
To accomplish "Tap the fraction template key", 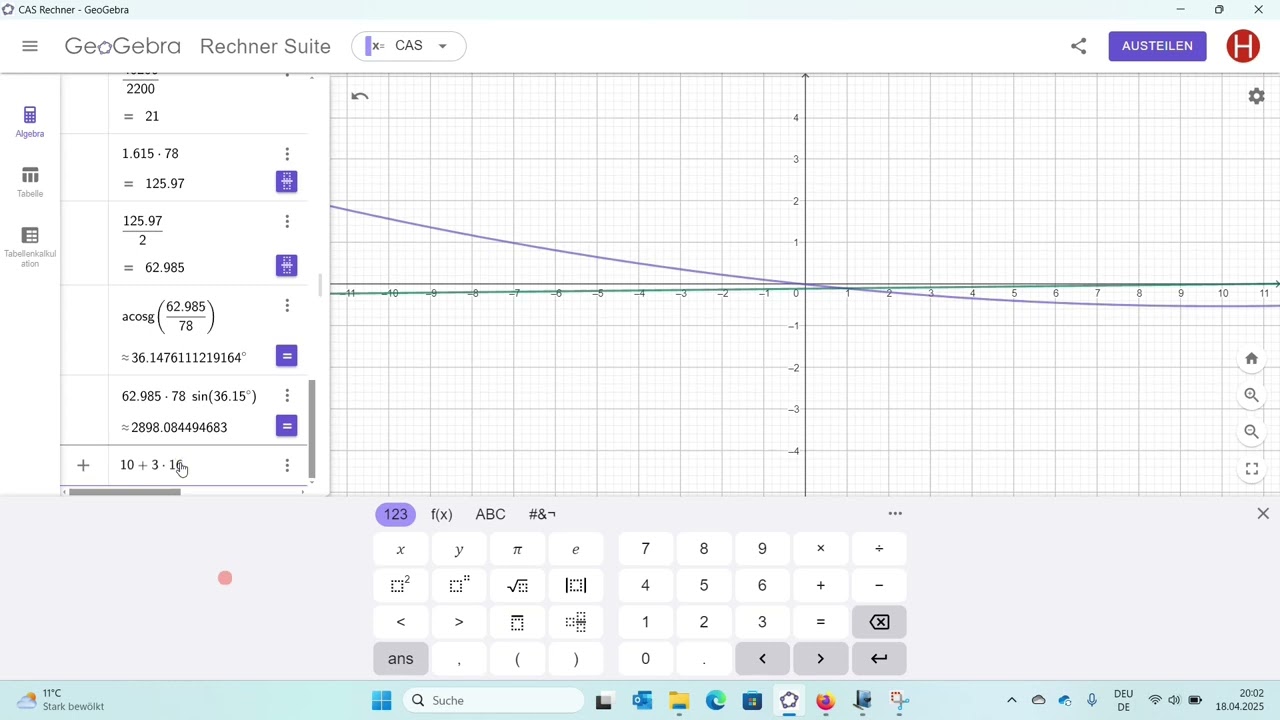I will [x=517, y=622].
